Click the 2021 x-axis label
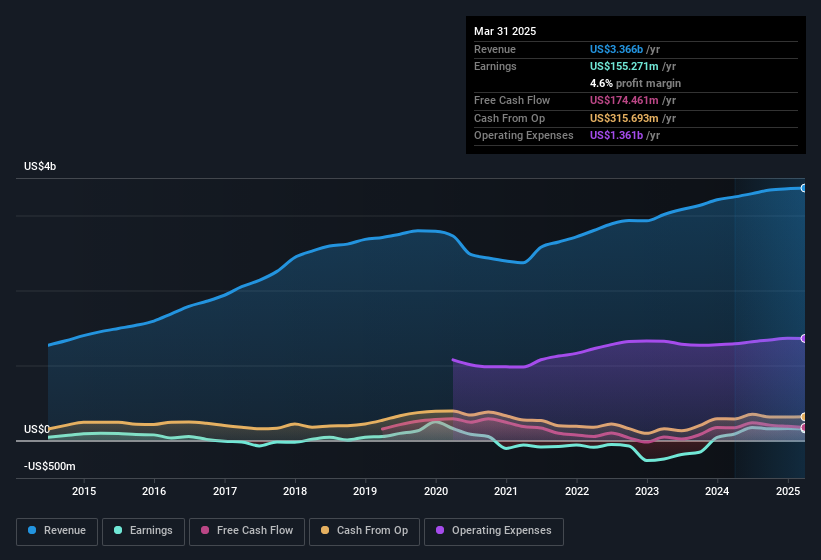 [x=506, y=491]
